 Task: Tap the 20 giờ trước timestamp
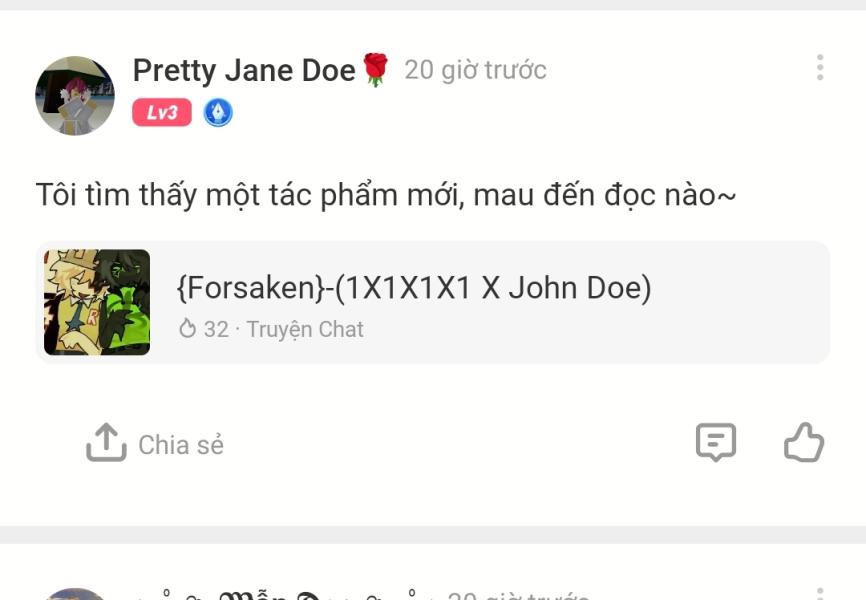click(x=476, y=70)
